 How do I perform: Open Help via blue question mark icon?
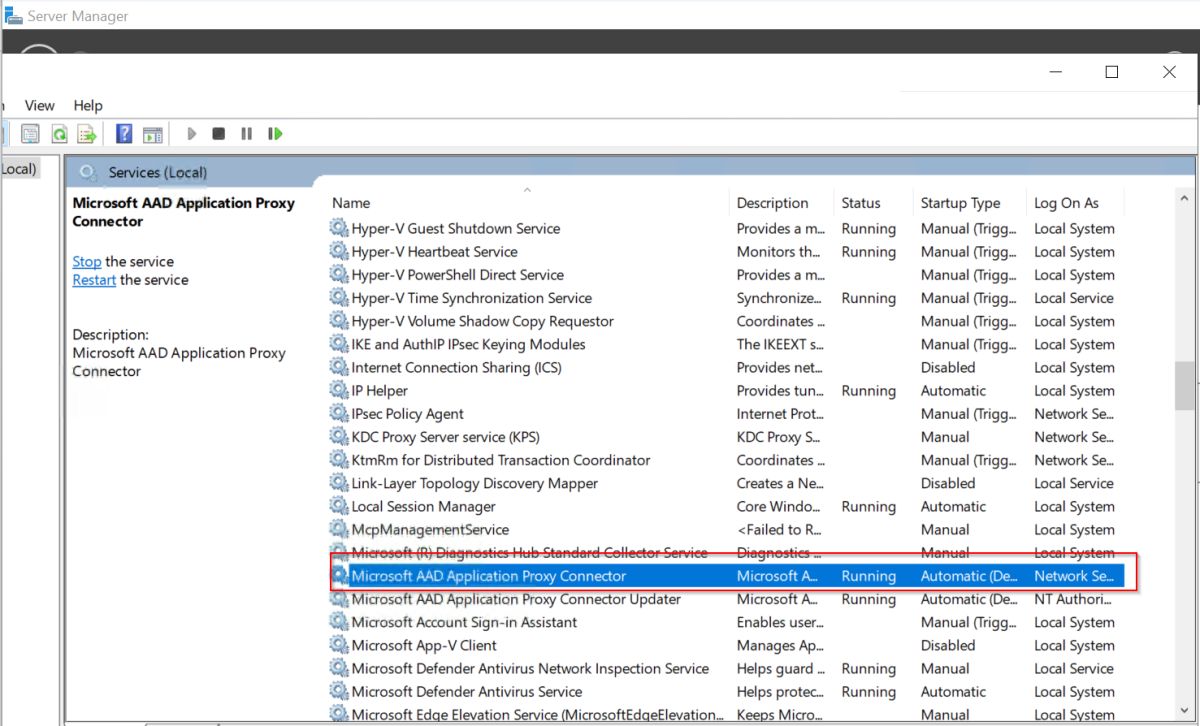click(x=124, y=133)
